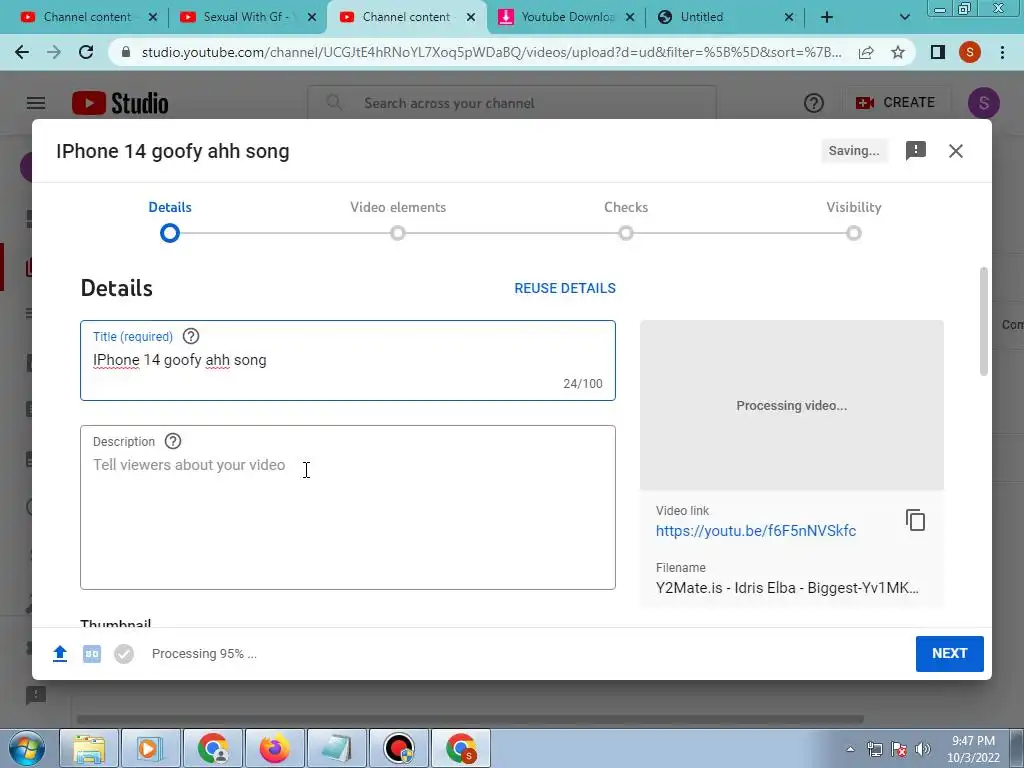This screenshot has height=768, width=1024.
Task: Bookmark this page with star icon
Action: 898,52
